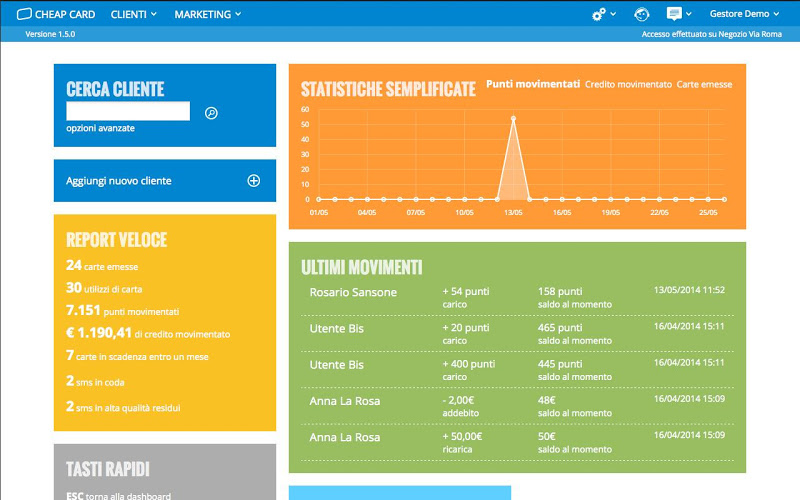Click the Cerca Cliente search field
800x500 pixels.
pyautogui.click(x=128, y=111)
